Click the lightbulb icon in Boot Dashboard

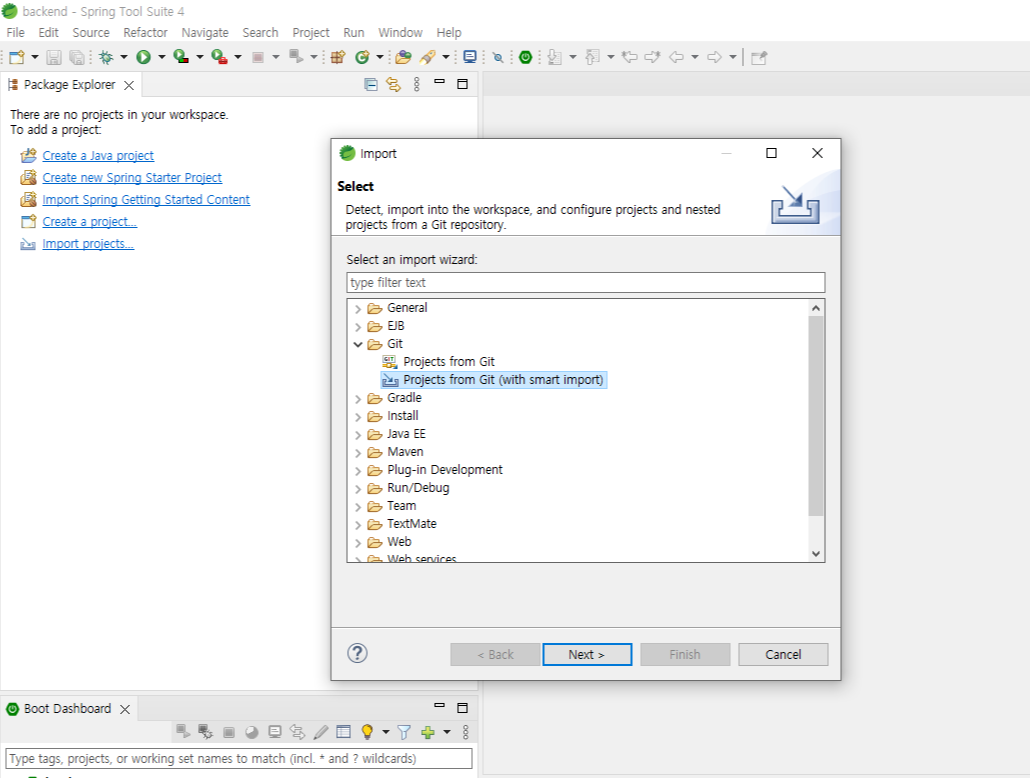367,732
